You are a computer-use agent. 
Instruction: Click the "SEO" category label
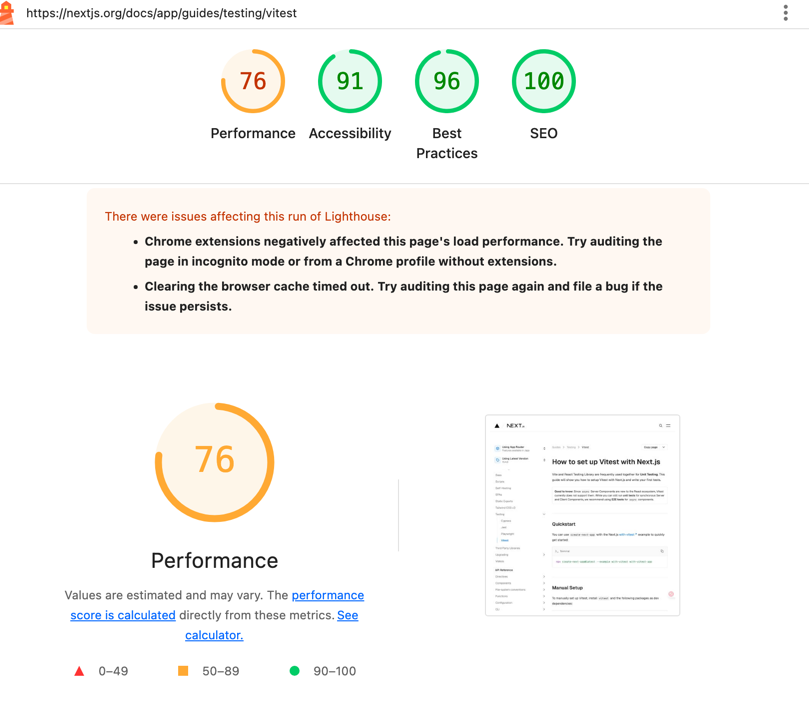click(544, 133)
